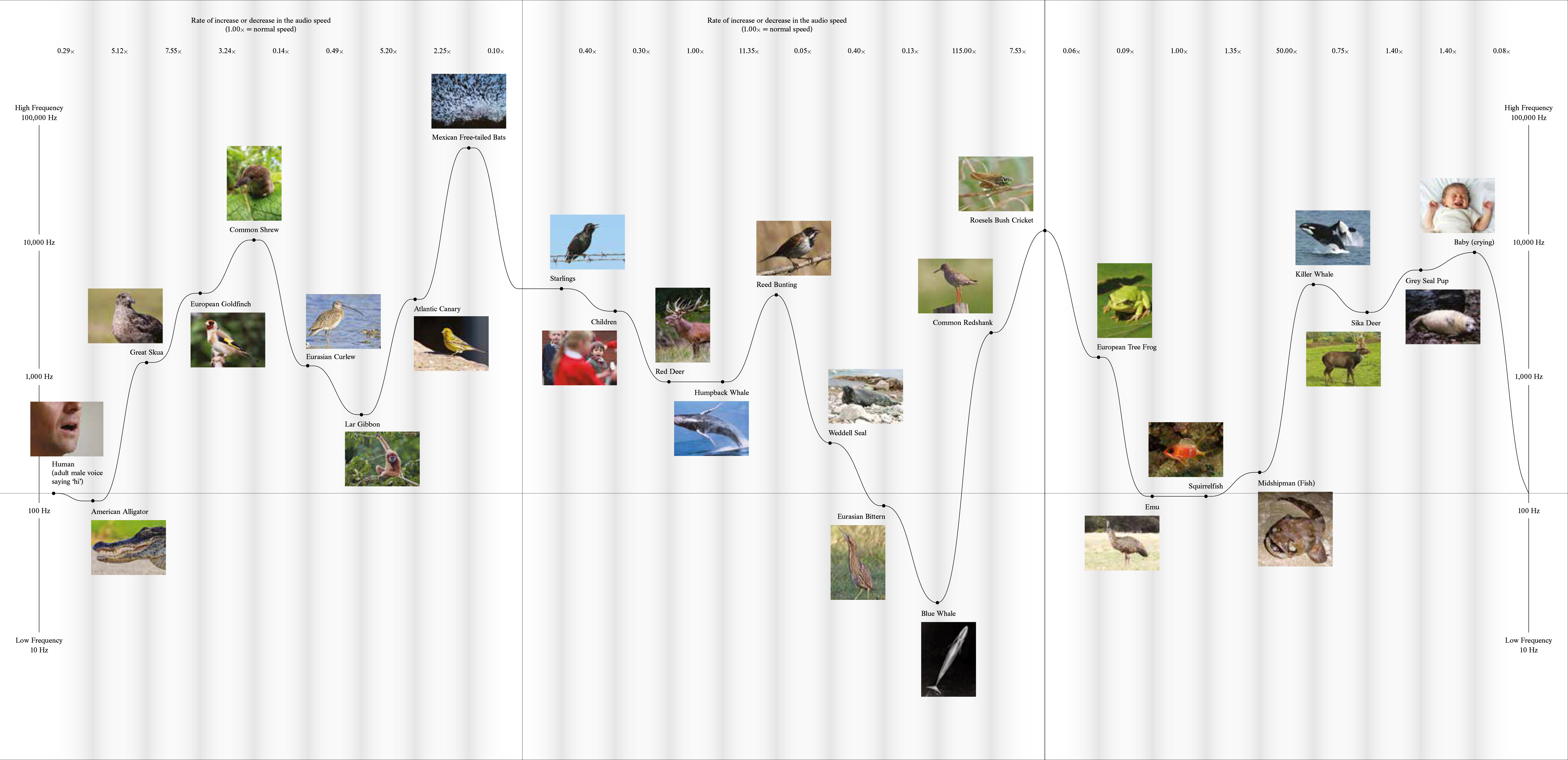Screen dimensions: 1568x760
Task: Click the Eurasian Bittern photo
Action: [x=858, y=563]
